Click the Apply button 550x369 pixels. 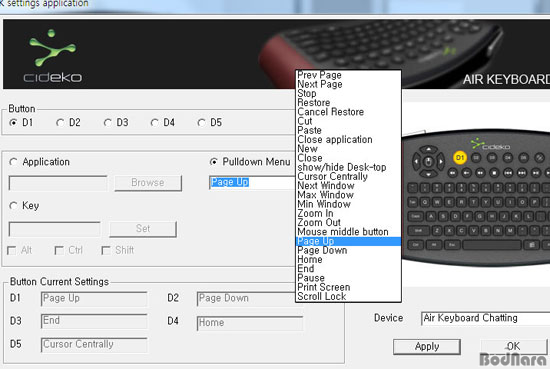[427, 347]
